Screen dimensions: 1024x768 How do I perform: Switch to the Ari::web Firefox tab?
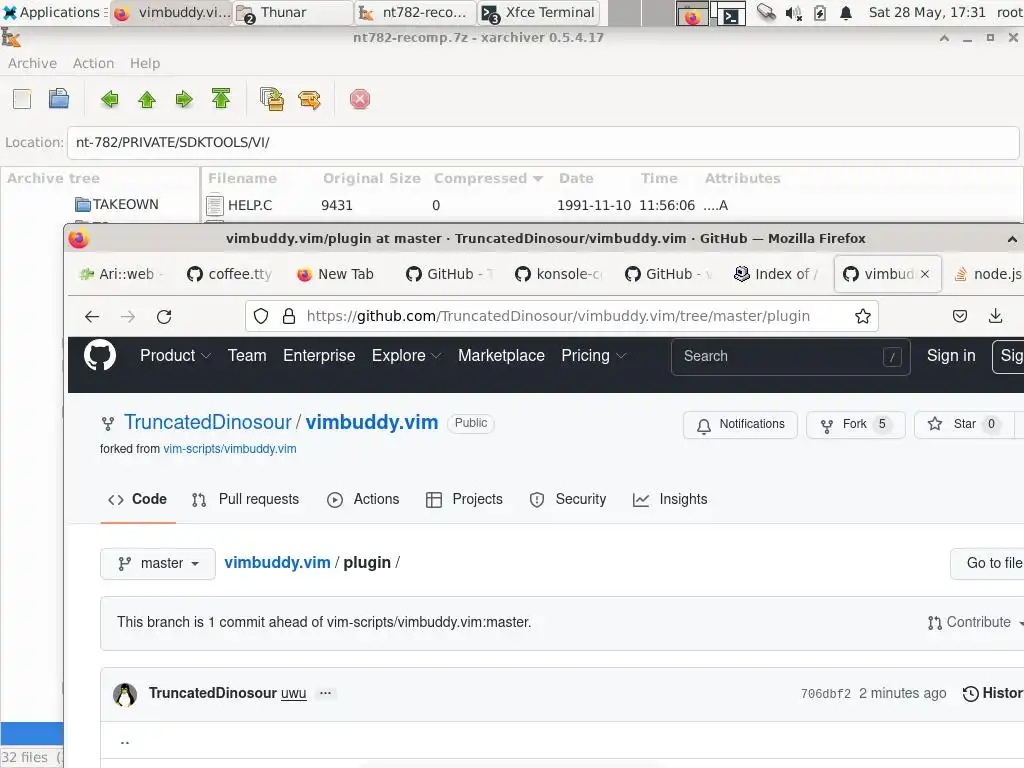pyautogui.click(x=123, y=274)
